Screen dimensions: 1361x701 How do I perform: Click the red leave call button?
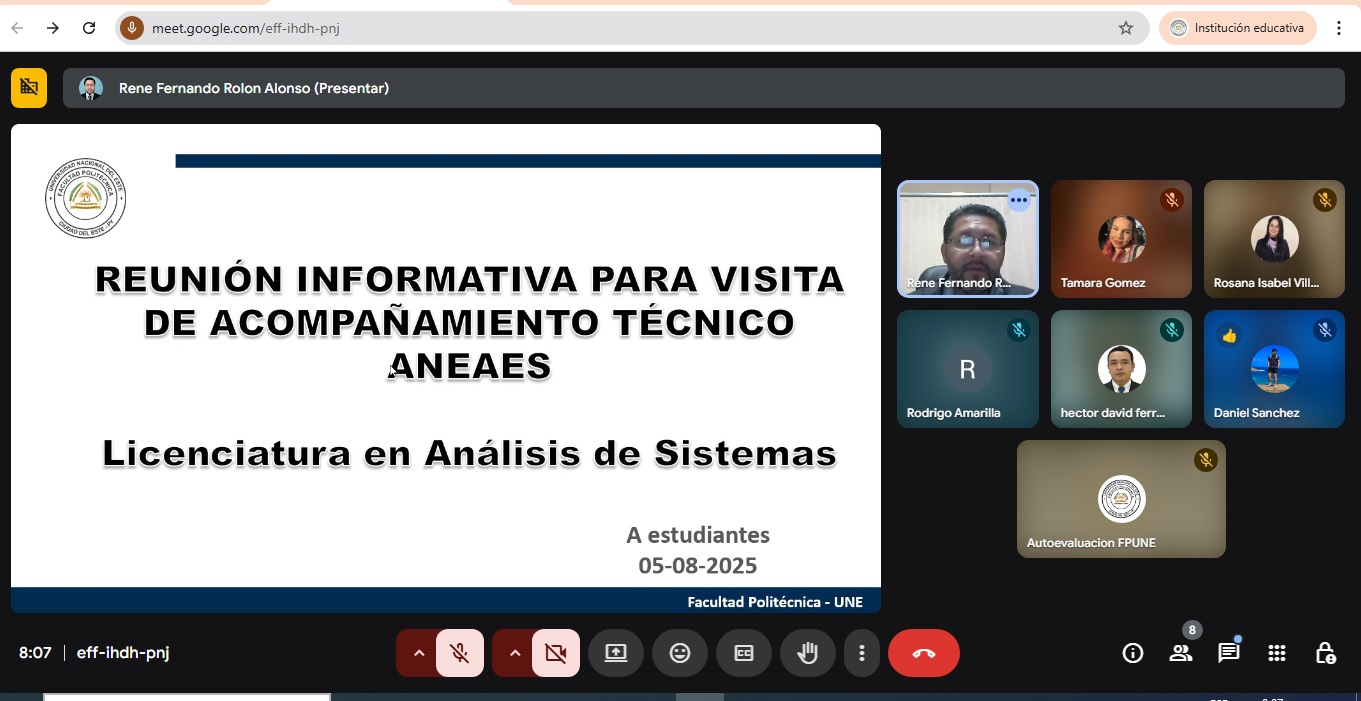click(x=923, y=653)
